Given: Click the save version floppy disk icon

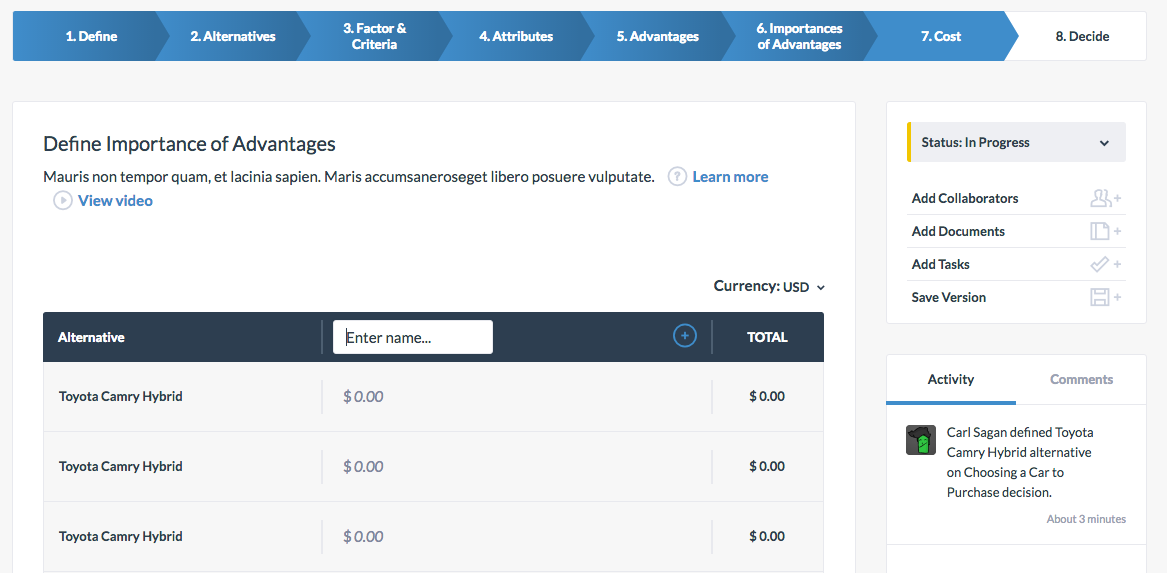Looking at the screenshot, I should point(1105,297).
